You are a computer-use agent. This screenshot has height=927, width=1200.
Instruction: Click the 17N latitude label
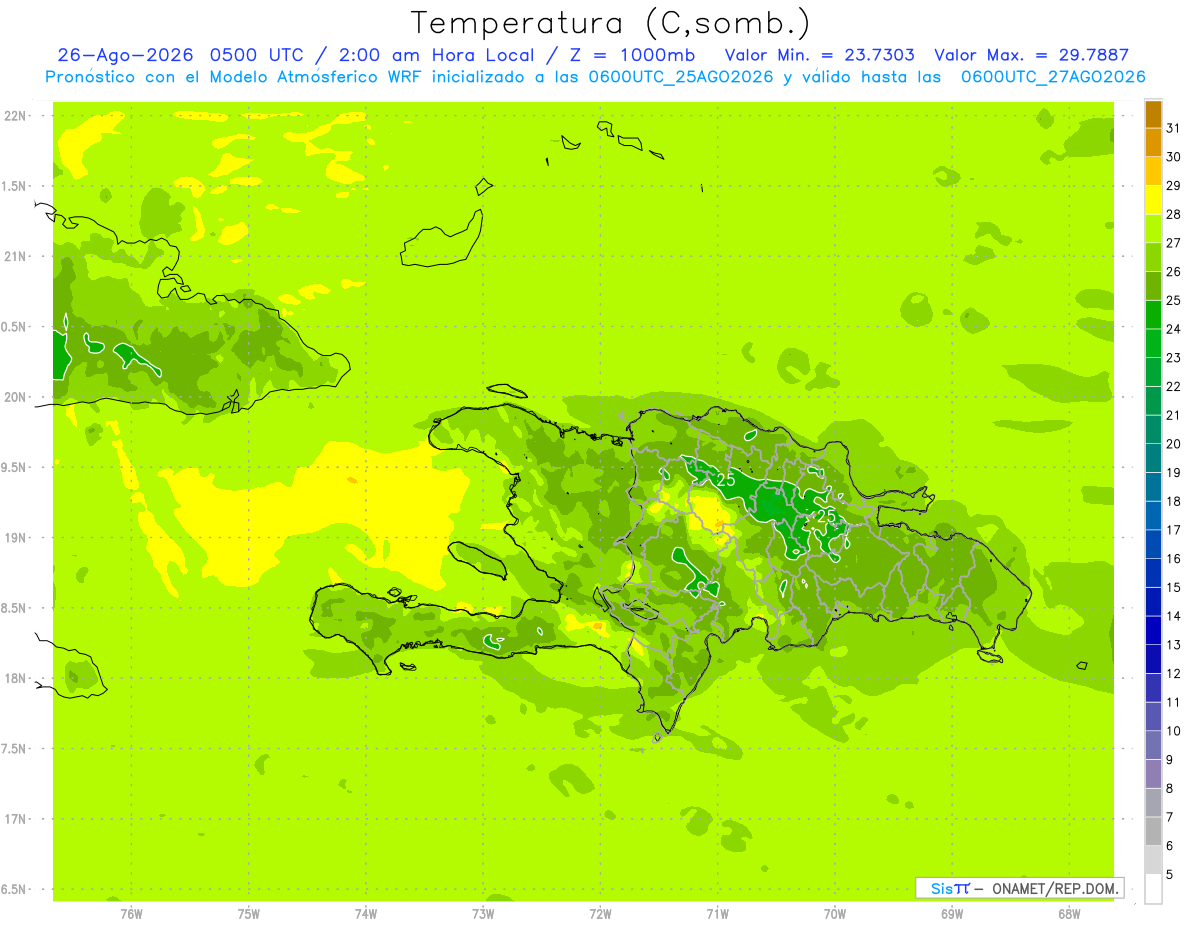15,819
